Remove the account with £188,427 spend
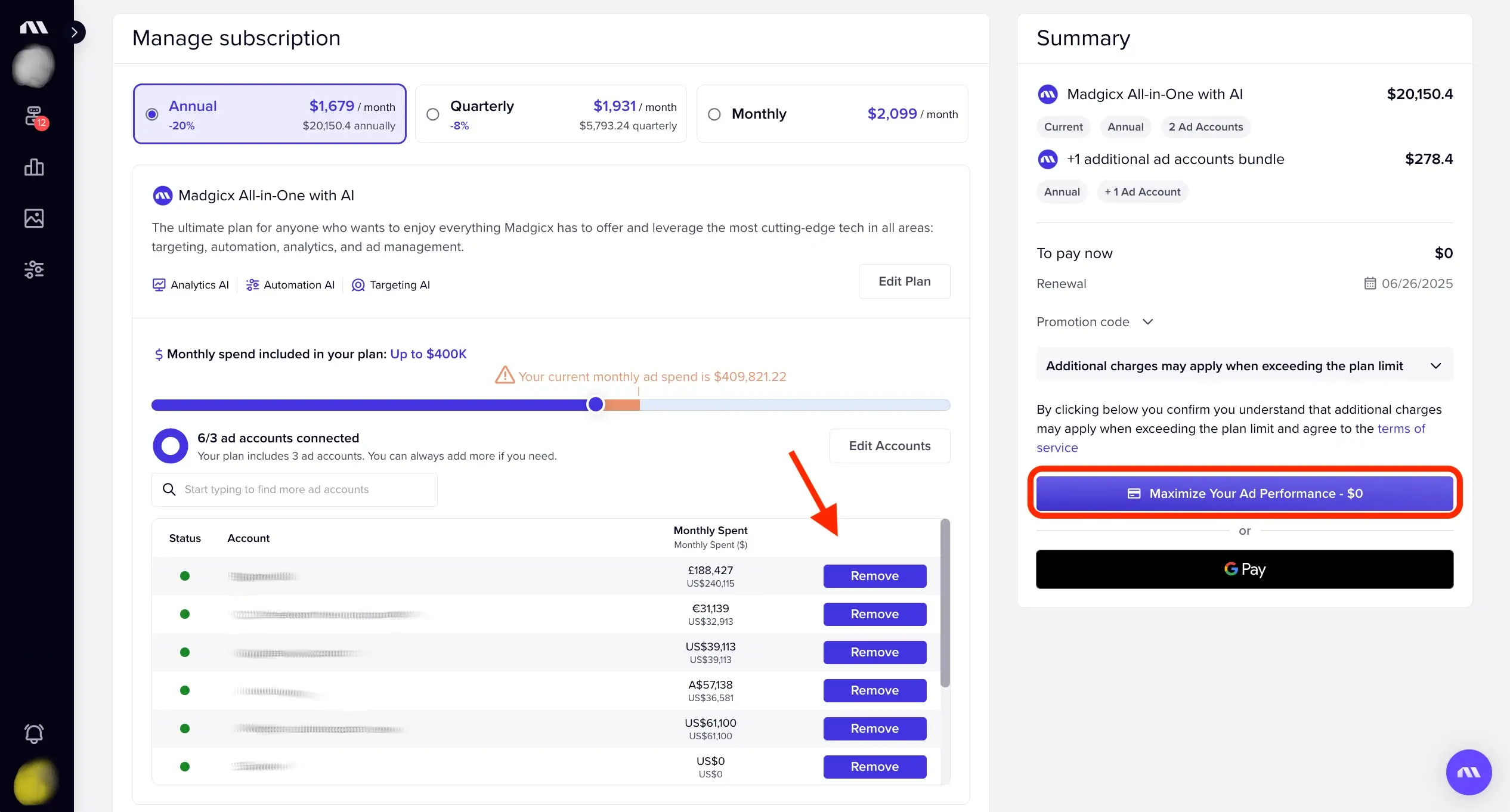The image size is (1510, 812). [875, 576]
